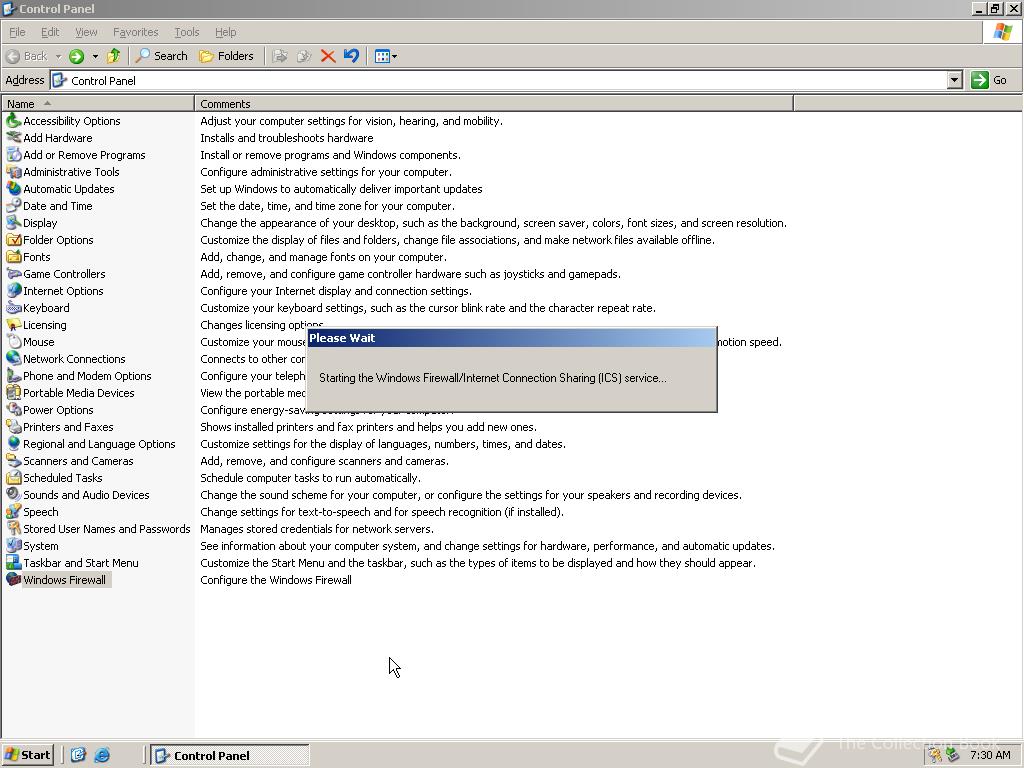The height and width of the screenshot is (768, 1024).
Task: Click the Up folder toolbar icon
Action: [114, 56]
